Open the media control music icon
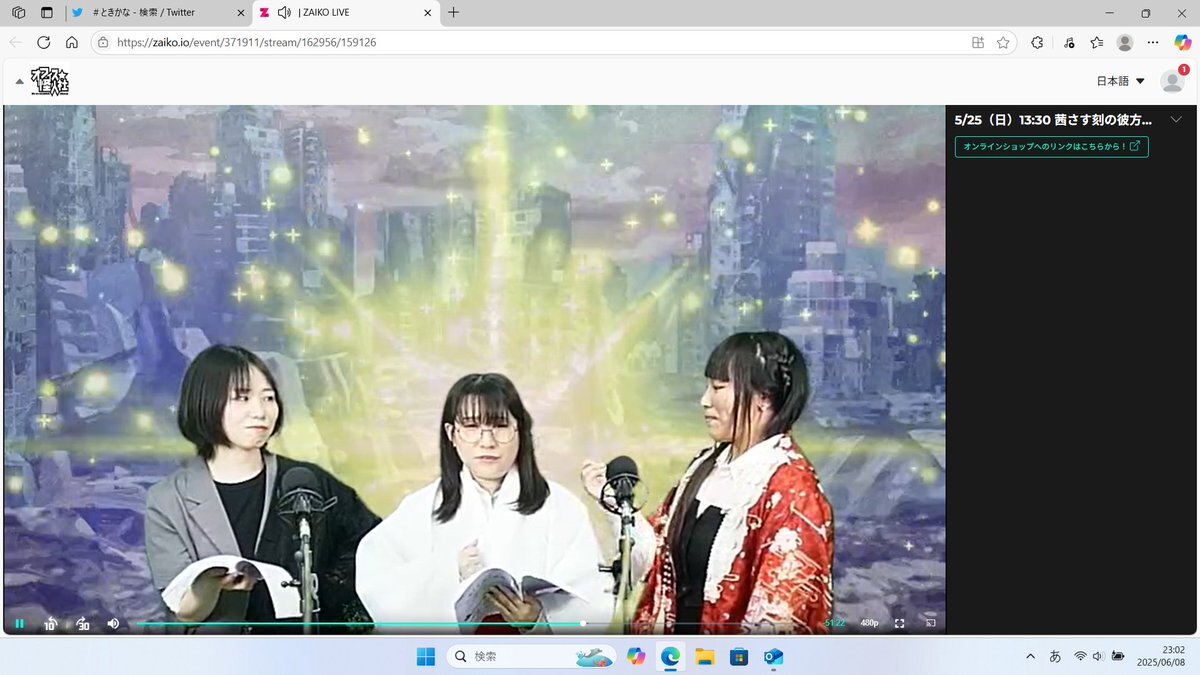 (x=1069, y=42)
